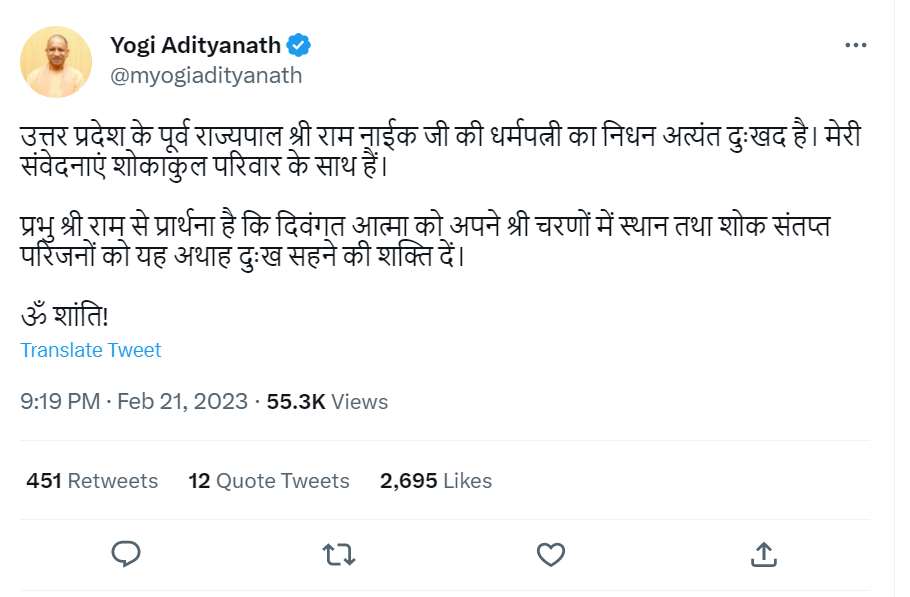The width and height of the screenshot is (910, 597).
Task: Click the Translate Tweet link
Action: (91, 350)
